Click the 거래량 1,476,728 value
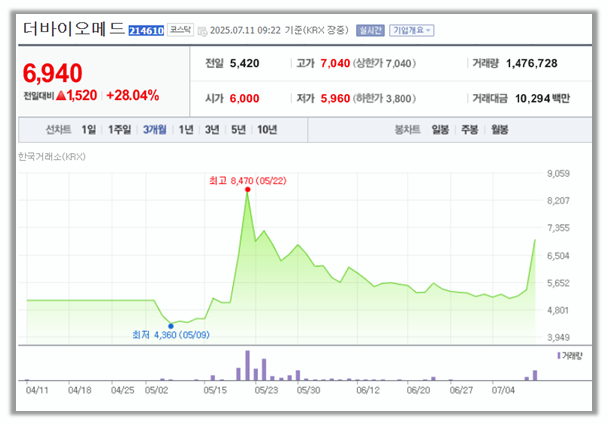Viewport: 609px width, 425px height. click(532, 63)
